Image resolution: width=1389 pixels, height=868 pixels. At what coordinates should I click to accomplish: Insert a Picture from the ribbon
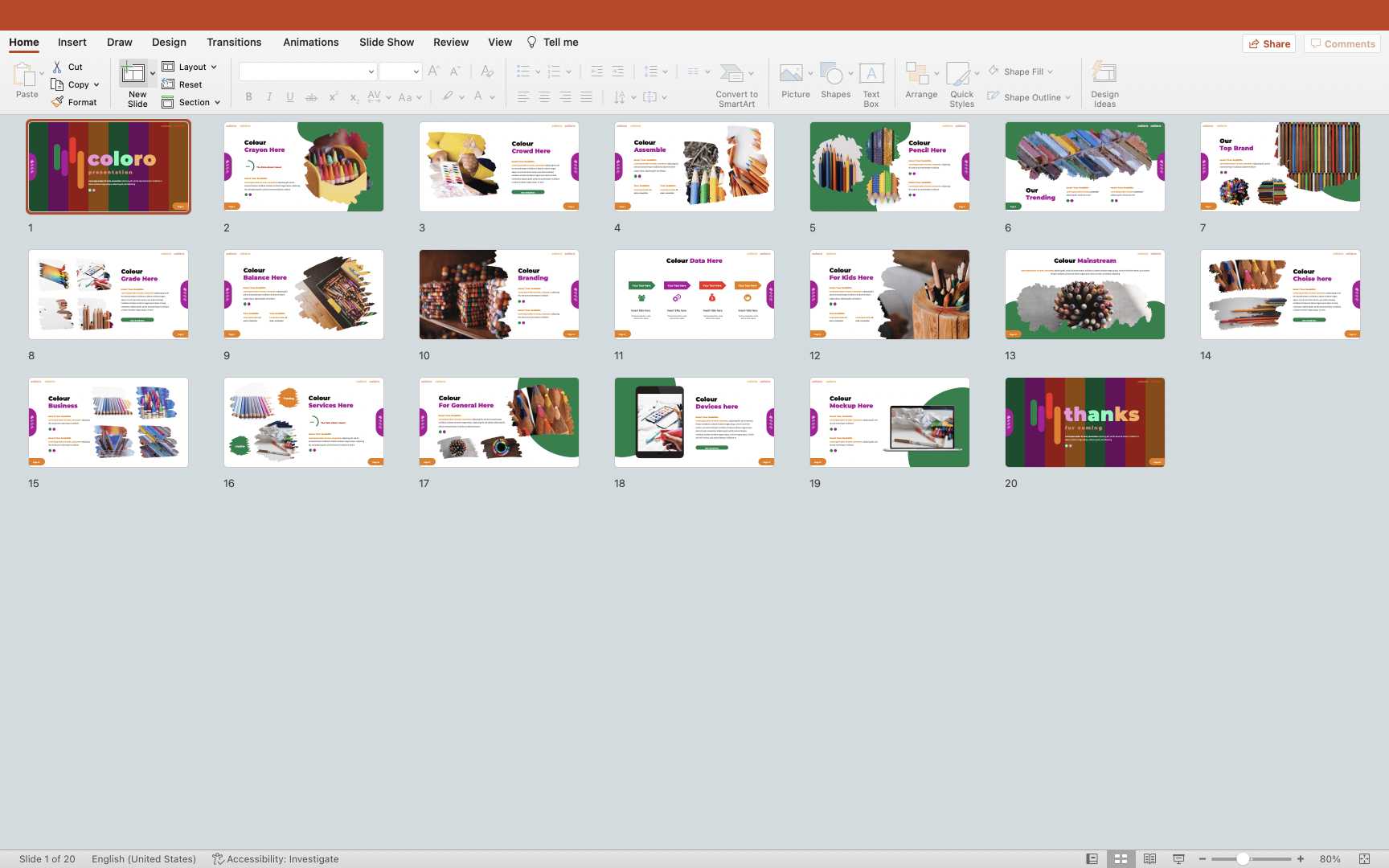791,74
